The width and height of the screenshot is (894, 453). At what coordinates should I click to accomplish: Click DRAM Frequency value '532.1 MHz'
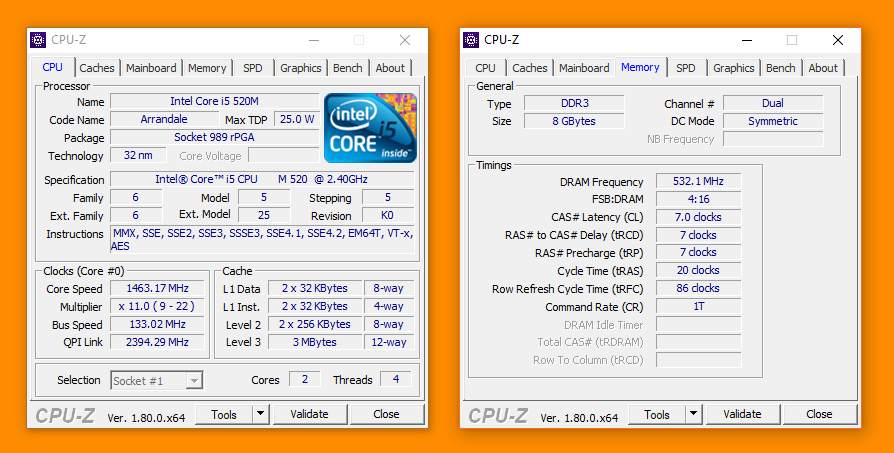tap(698, 181)
